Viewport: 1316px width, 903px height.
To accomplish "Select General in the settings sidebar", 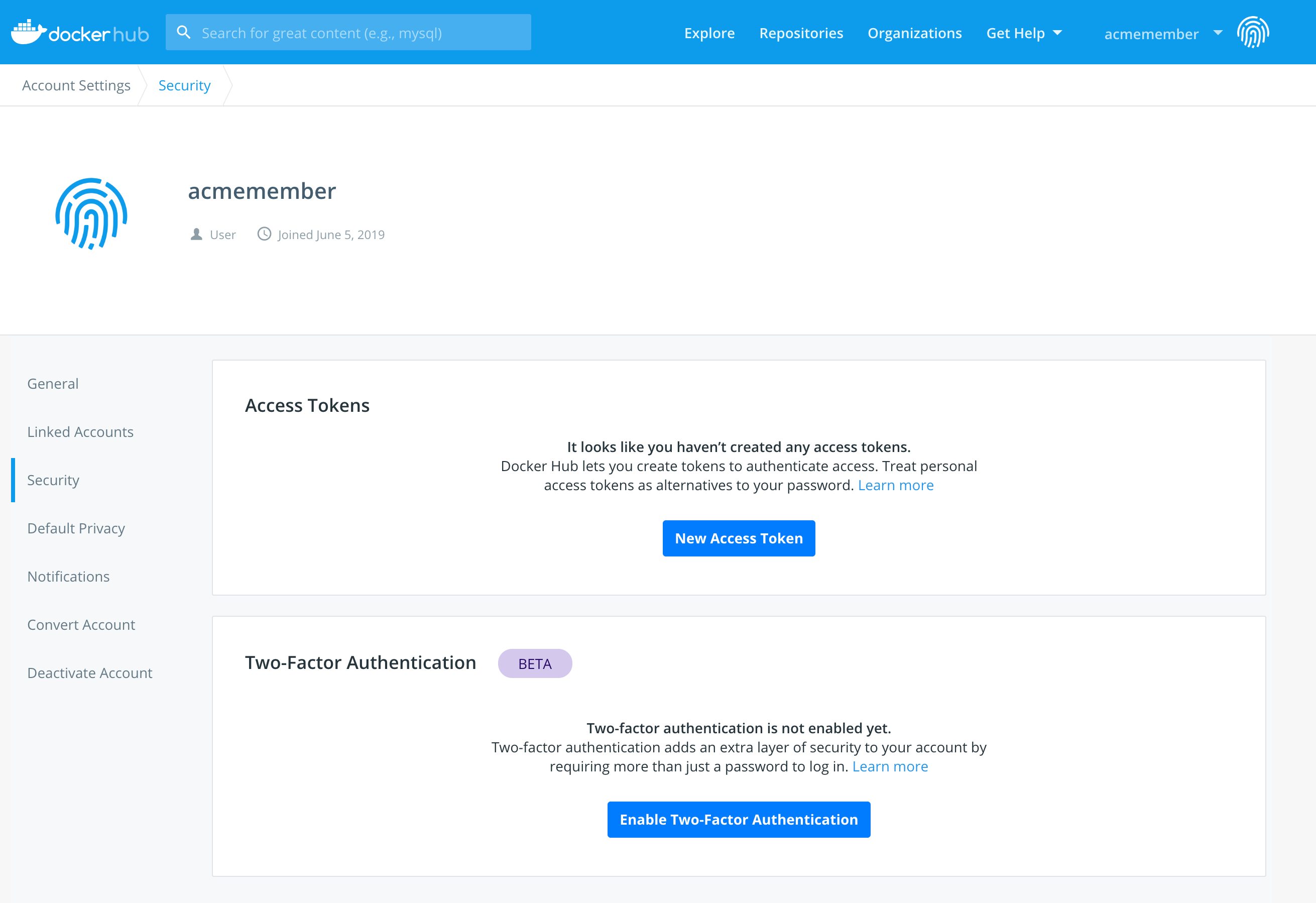I will [x=53, y=384].
